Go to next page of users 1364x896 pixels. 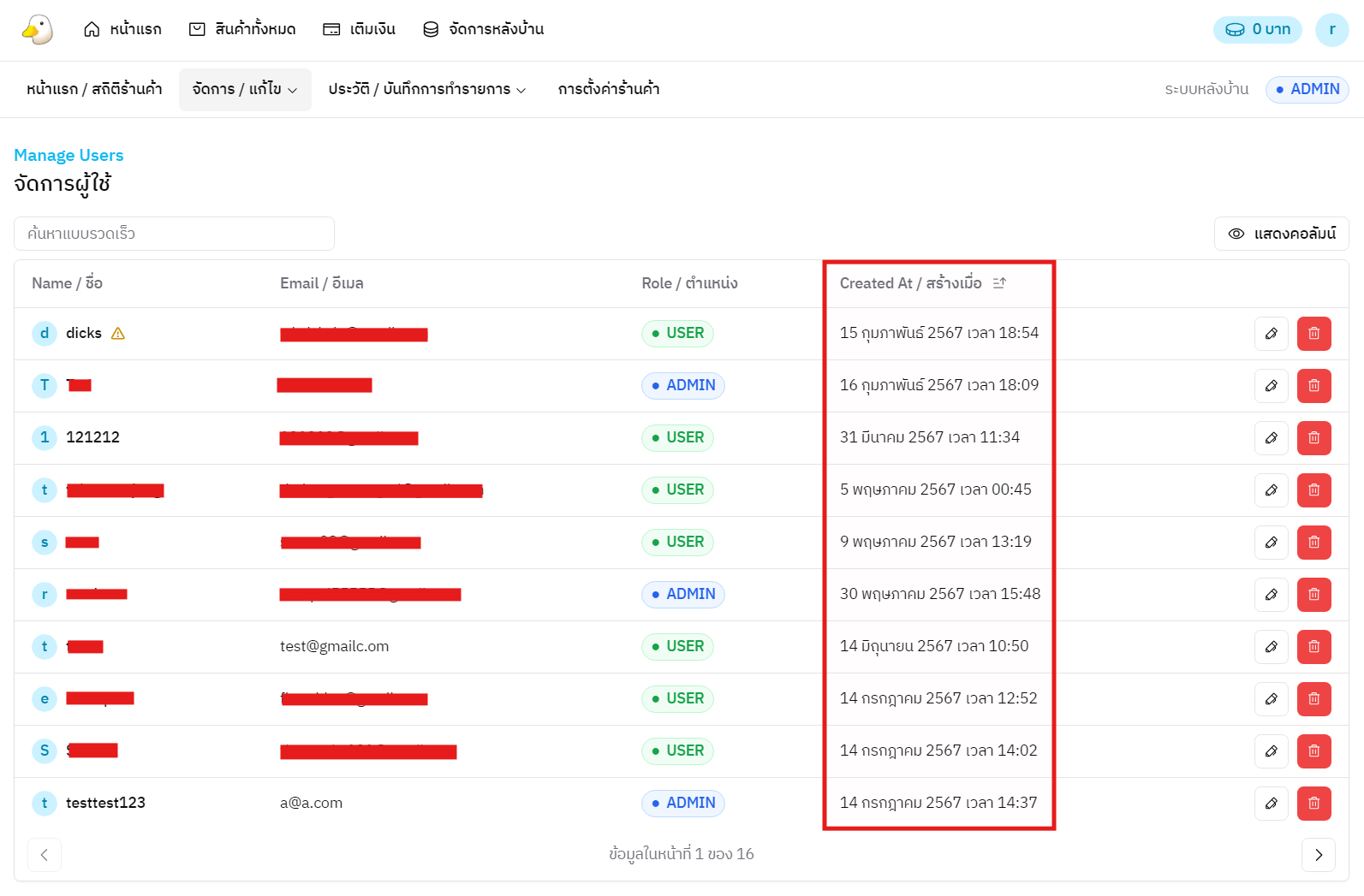1318,855
